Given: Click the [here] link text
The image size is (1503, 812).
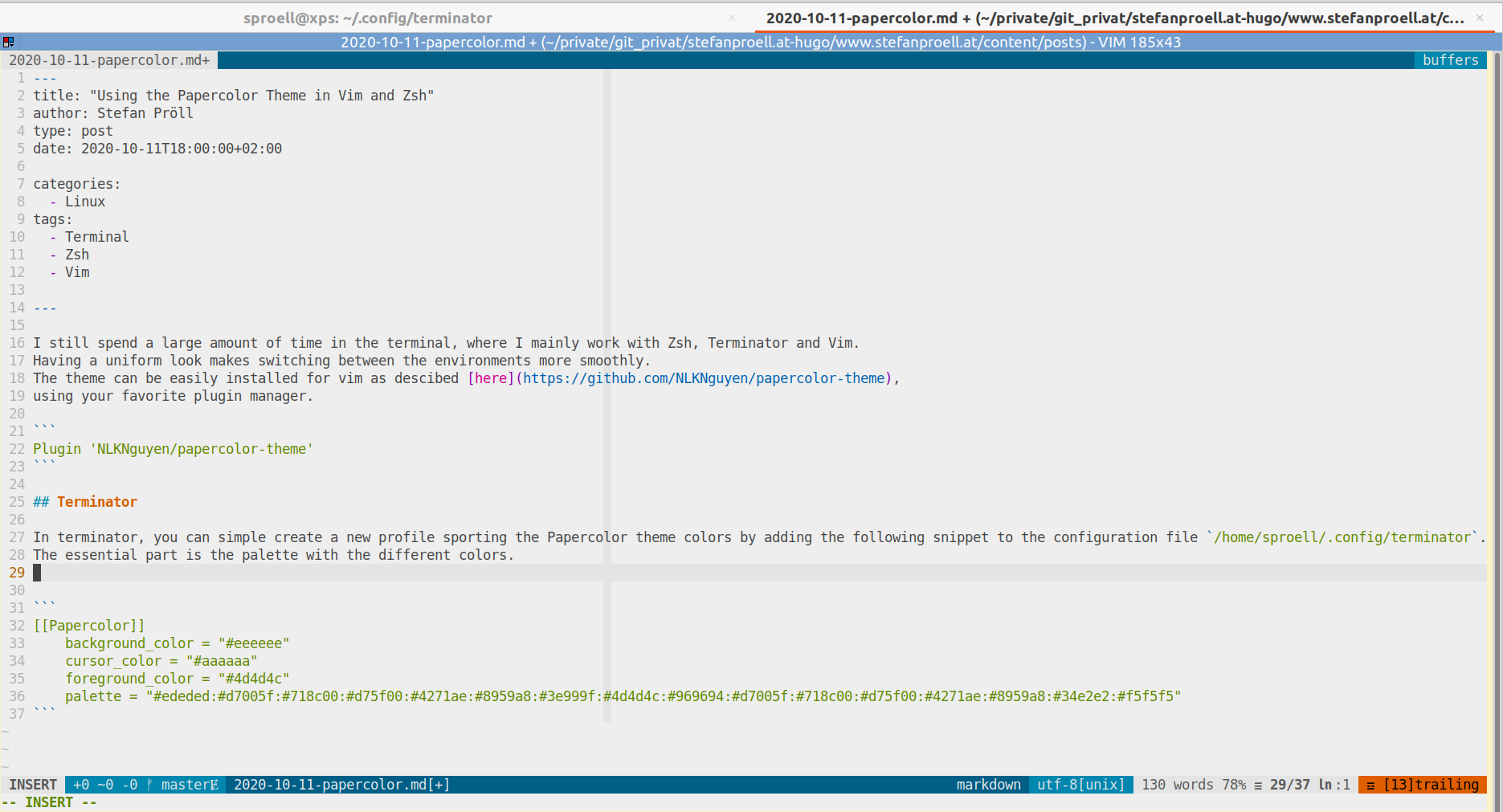Looking at the screenshot, I should (x=491, y=378).
